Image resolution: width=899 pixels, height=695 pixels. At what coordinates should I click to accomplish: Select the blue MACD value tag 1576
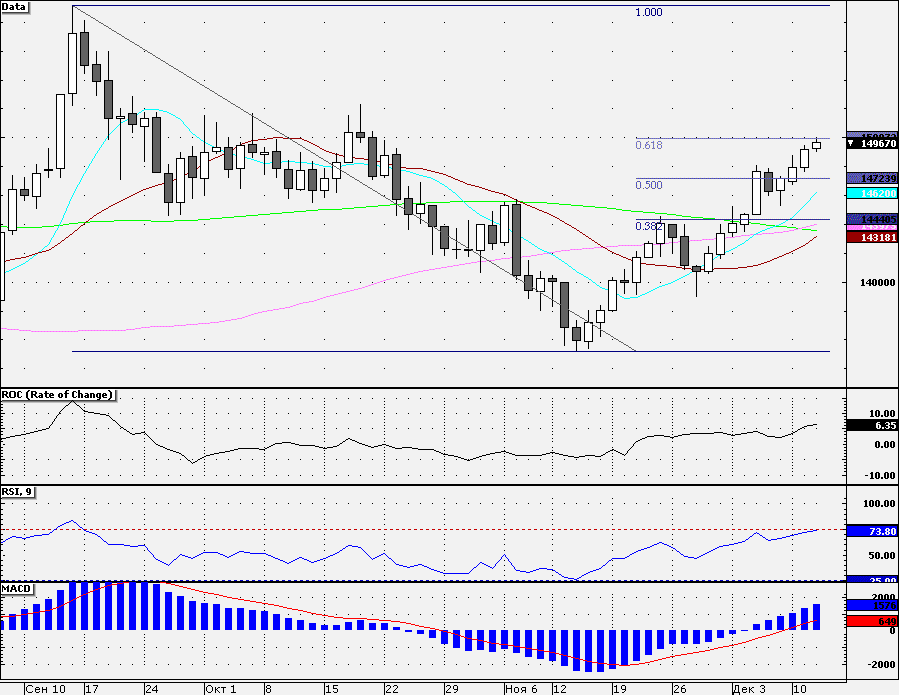[x=872, y=605]
